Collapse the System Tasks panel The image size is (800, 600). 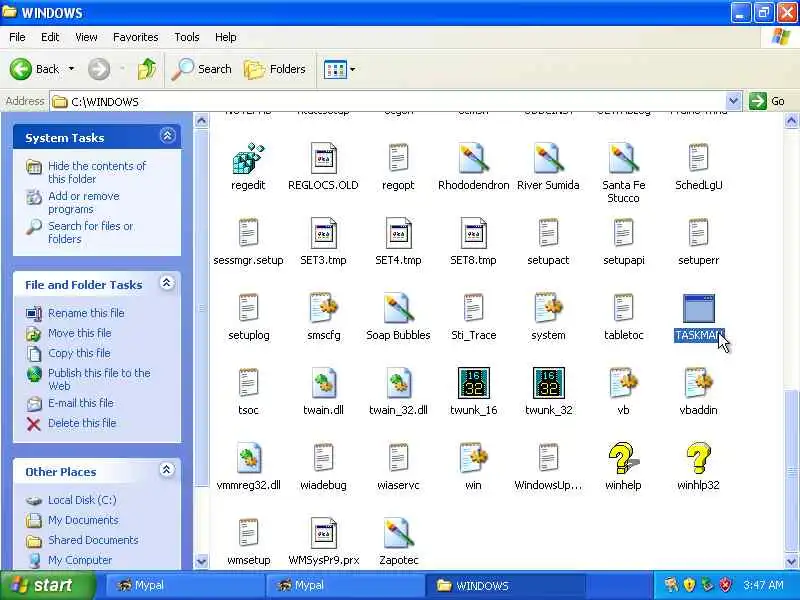tap(167, 136)
